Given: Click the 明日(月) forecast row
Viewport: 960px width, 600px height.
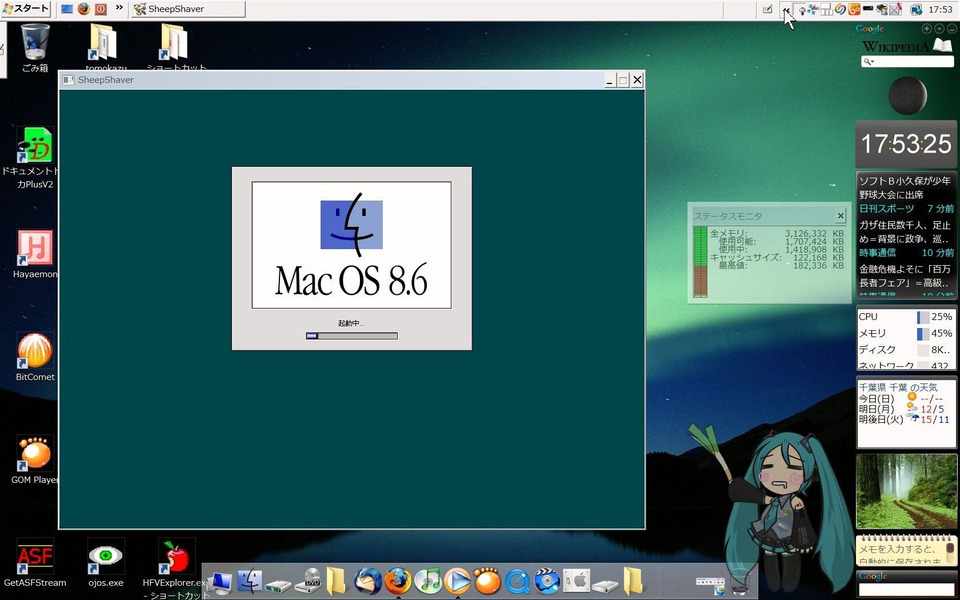Looking at the screenshot, I should (902, 409).
